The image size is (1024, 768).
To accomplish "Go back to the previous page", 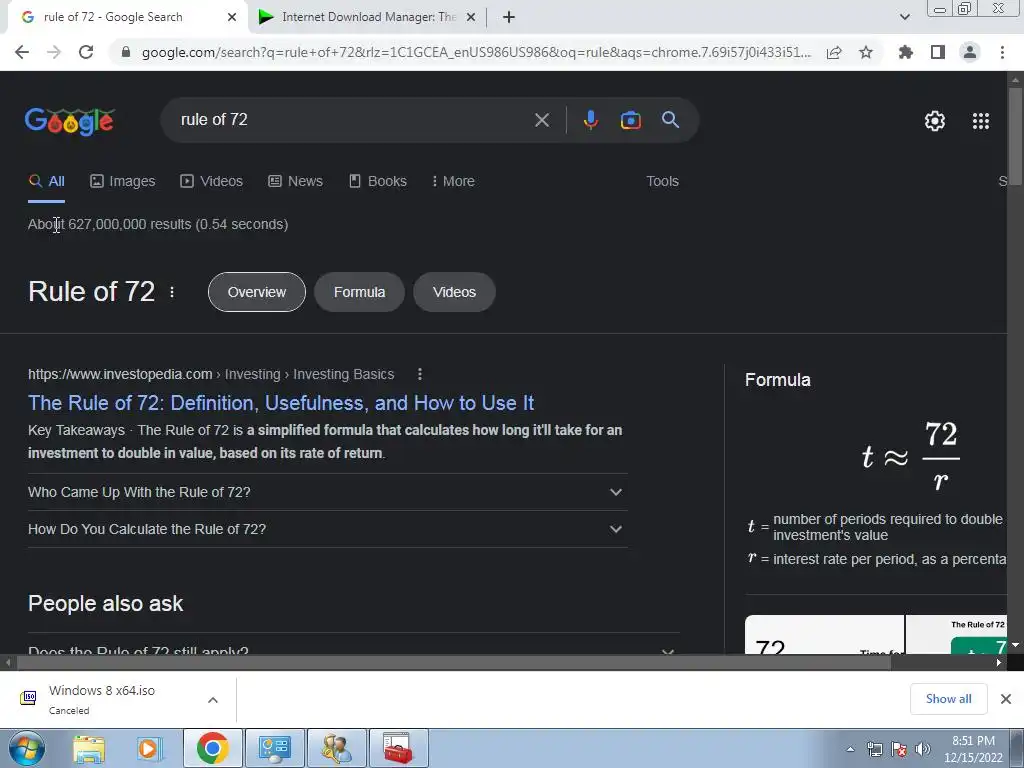I will (x=22, y=52).
